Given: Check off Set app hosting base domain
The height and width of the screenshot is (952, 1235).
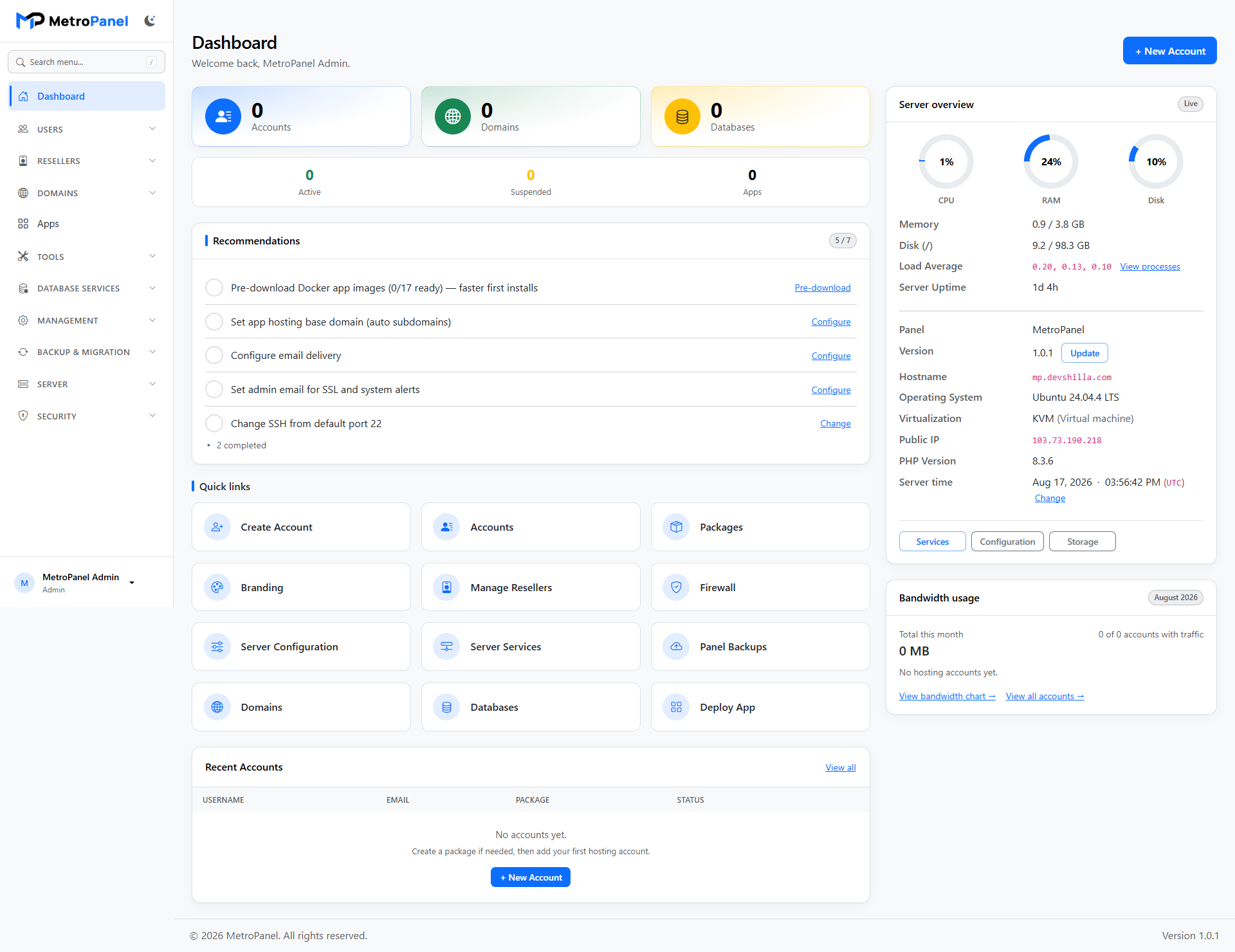Looking at the screenshot, I should click(x=214, y=322).
